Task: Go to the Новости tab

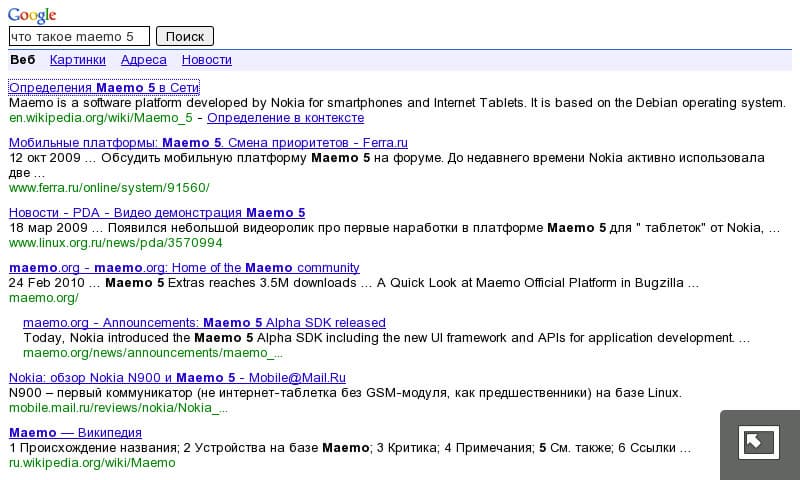Action: pos(207,60)
